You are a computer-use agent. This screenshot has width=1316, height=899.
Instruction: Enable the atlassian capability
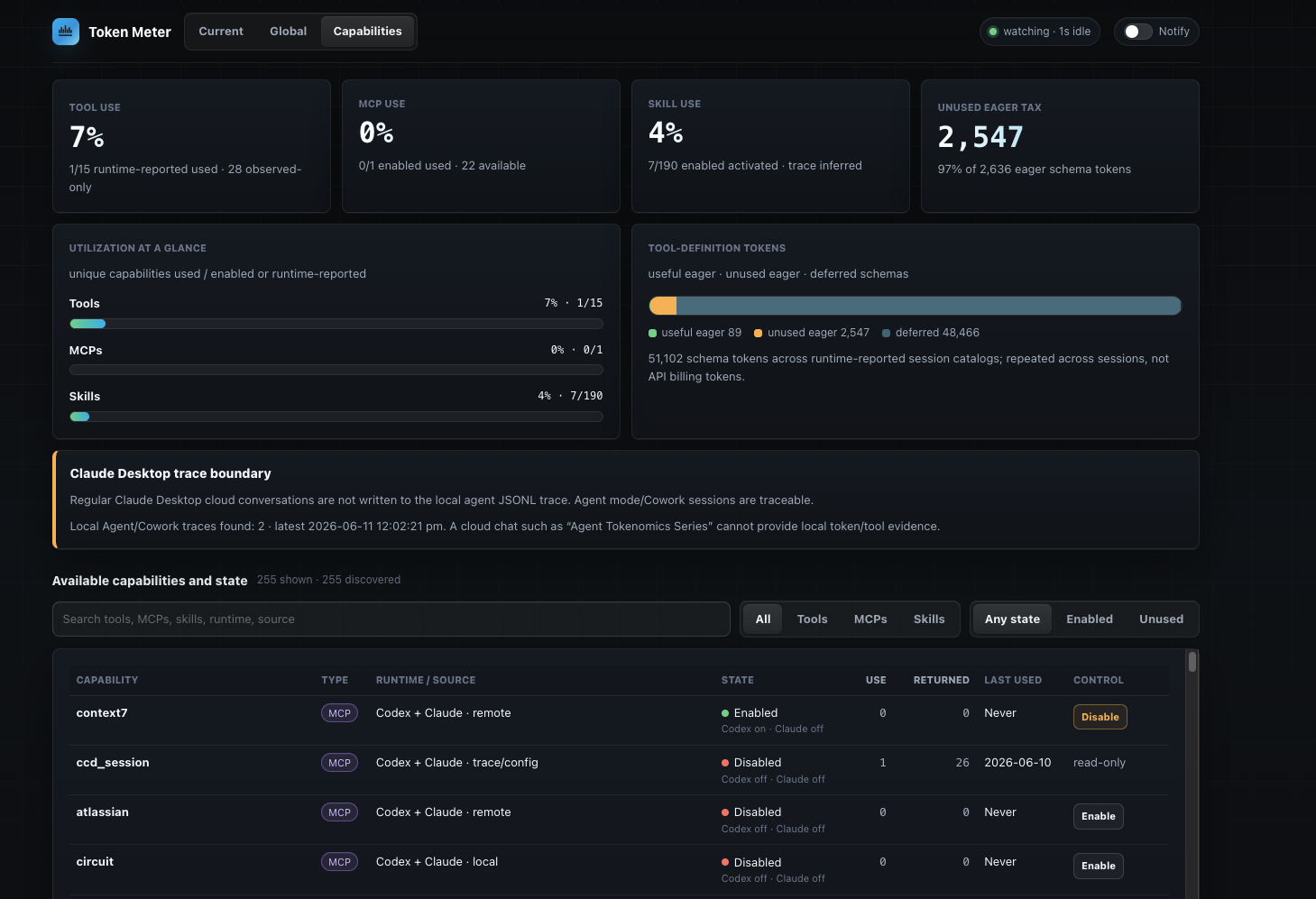(x=1098, y=816)
